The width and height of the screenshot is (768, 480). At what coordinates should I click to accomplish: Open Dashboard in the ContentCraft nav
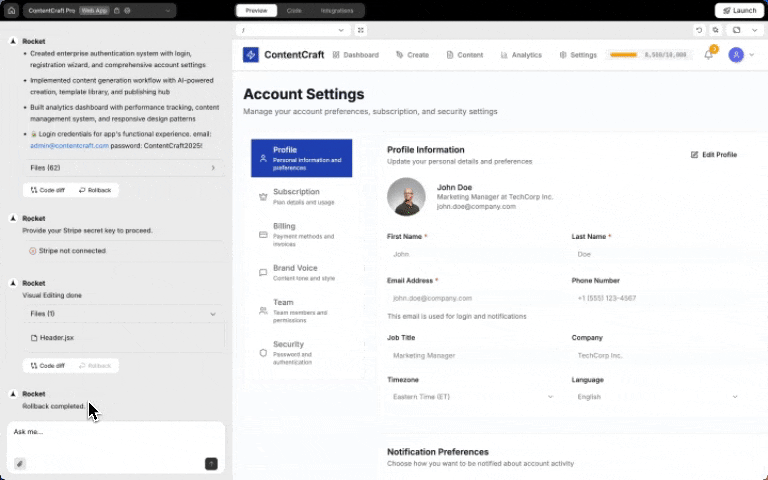tap(356, 55)
